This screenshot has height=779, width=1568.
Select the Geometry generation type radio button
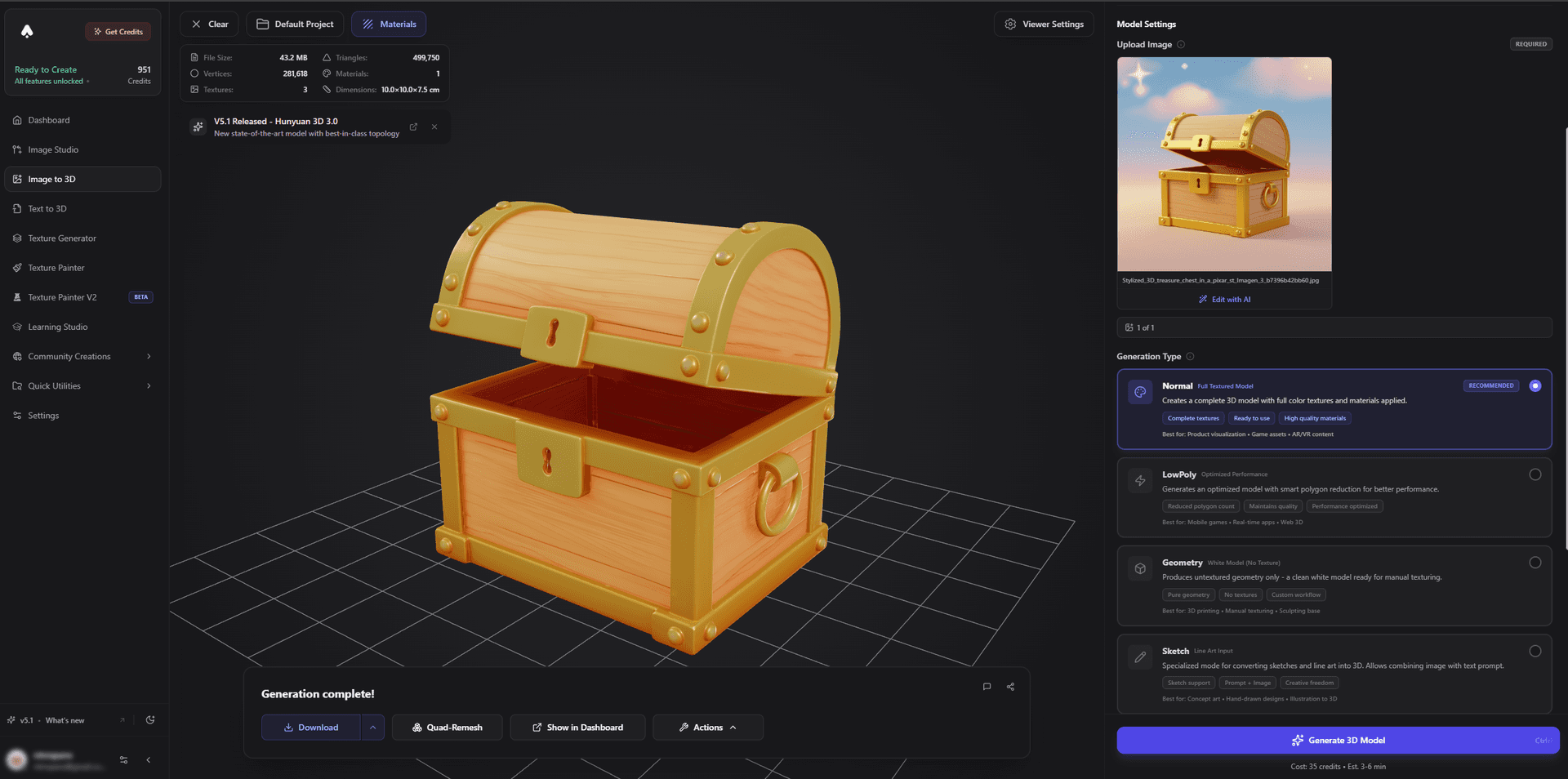pos(1535,562)
